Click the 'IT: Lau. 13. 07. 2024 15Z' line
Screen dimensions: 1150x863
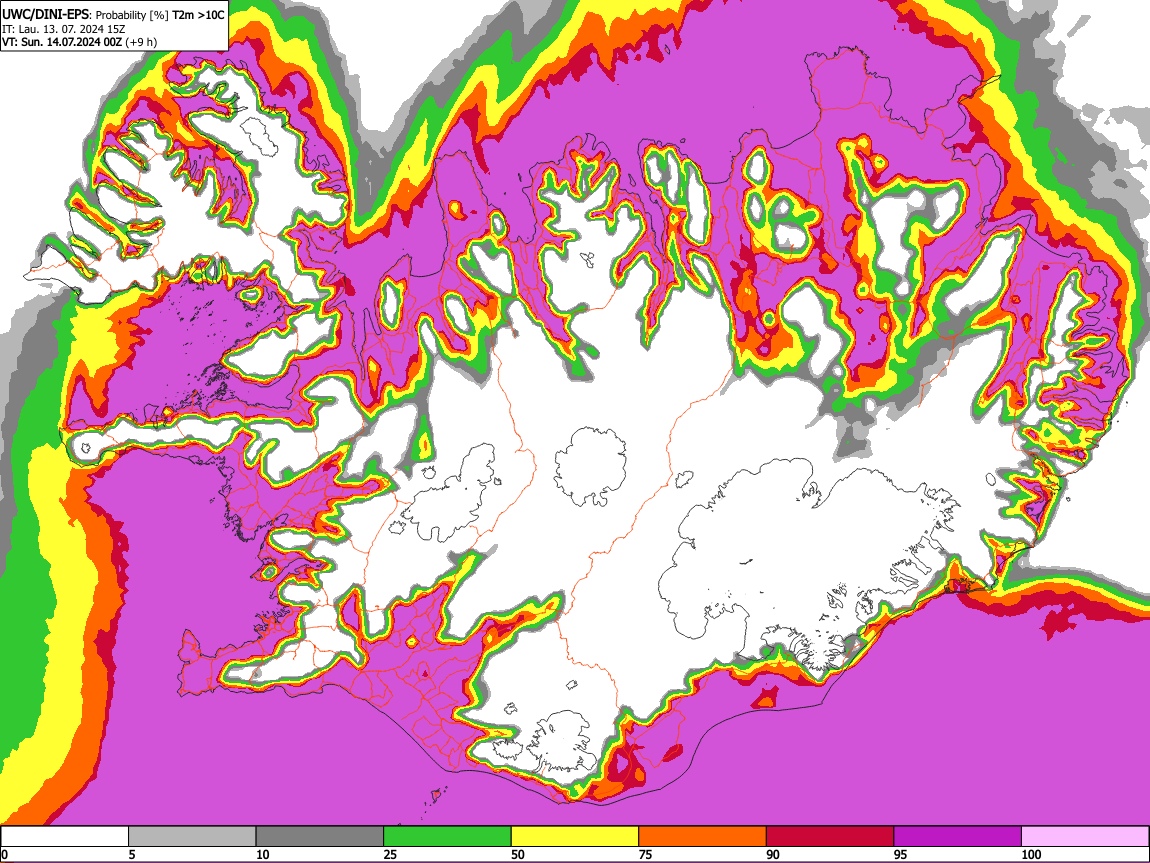pos(64,29)
